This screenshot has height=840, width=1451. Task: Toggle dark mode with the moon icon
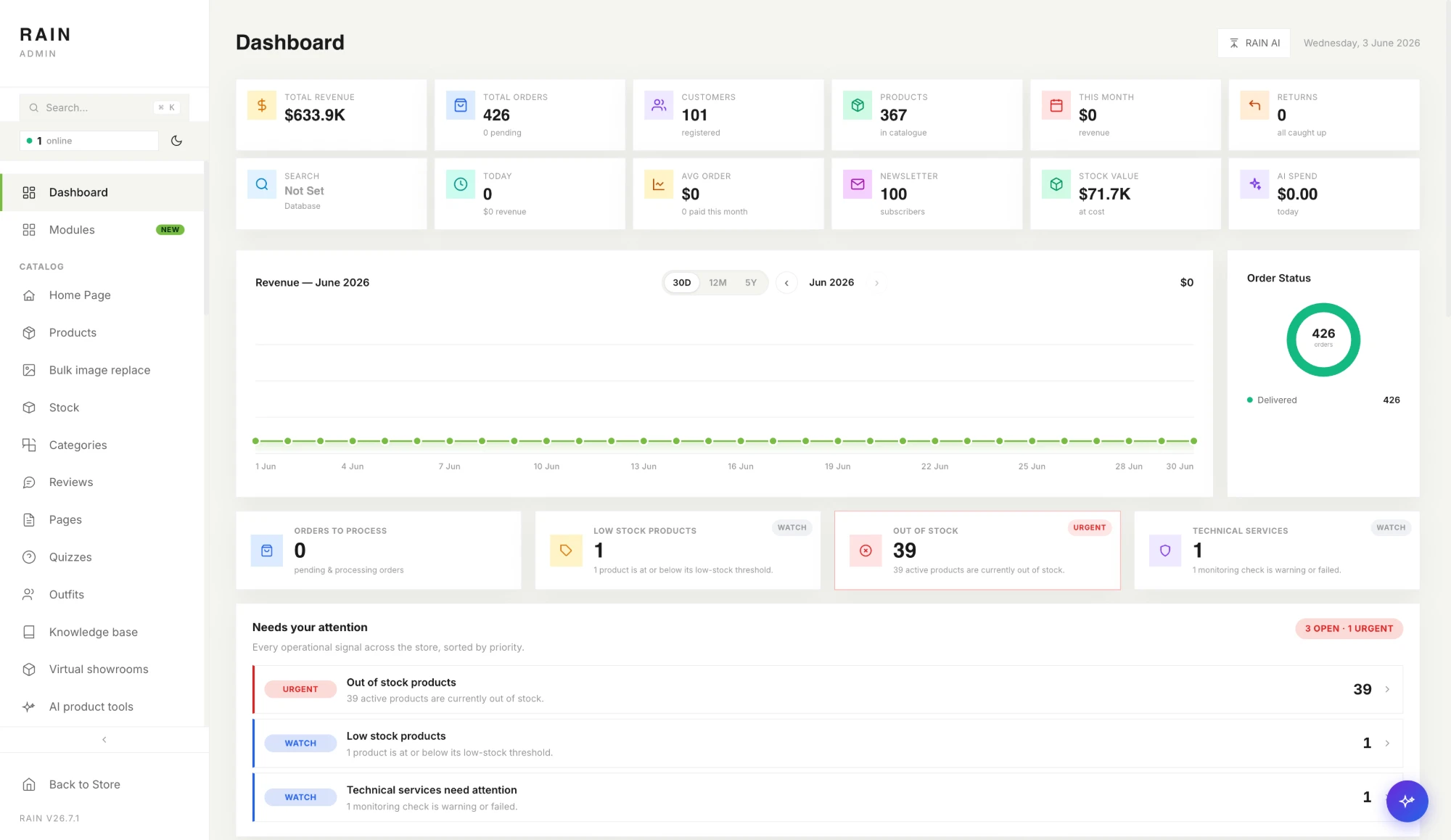point(176,141)
